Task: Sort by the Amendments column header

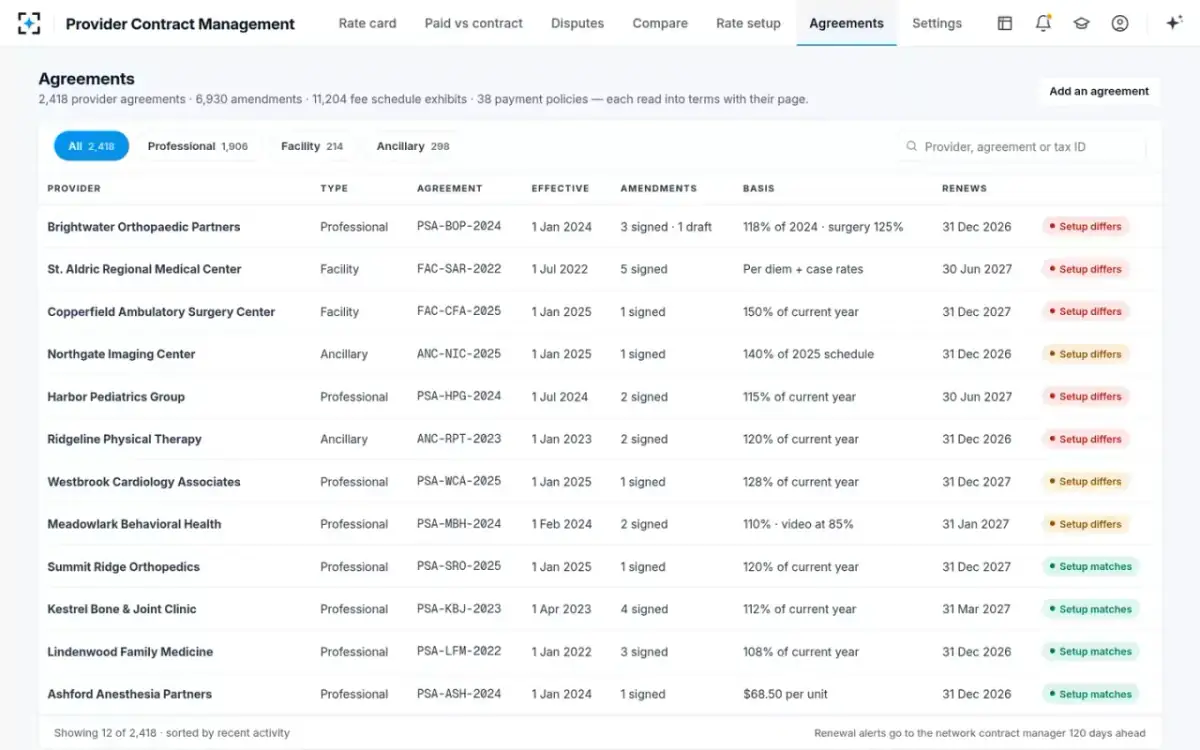Action: [x=658, y=188]
